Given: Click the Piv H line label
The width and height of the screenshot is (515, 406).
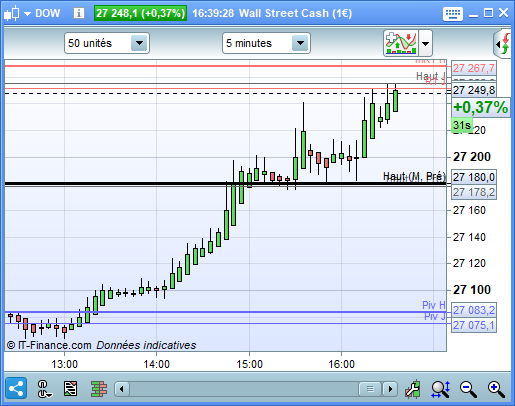Looking at the screenshot, I should pyautogui.click(x=434, y=305).
